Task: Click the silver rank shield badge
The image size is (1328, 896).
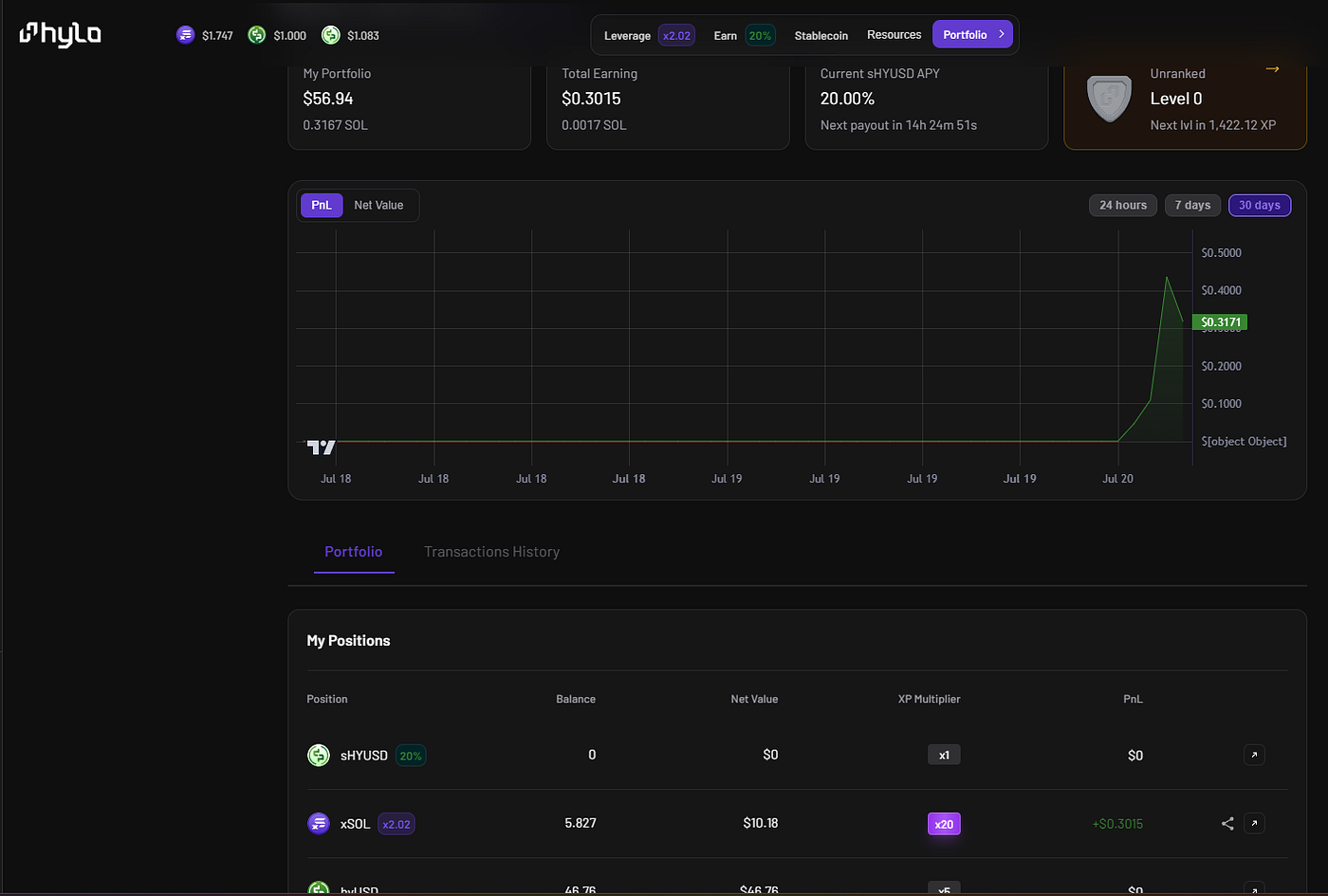Action: click(1109, 98)
